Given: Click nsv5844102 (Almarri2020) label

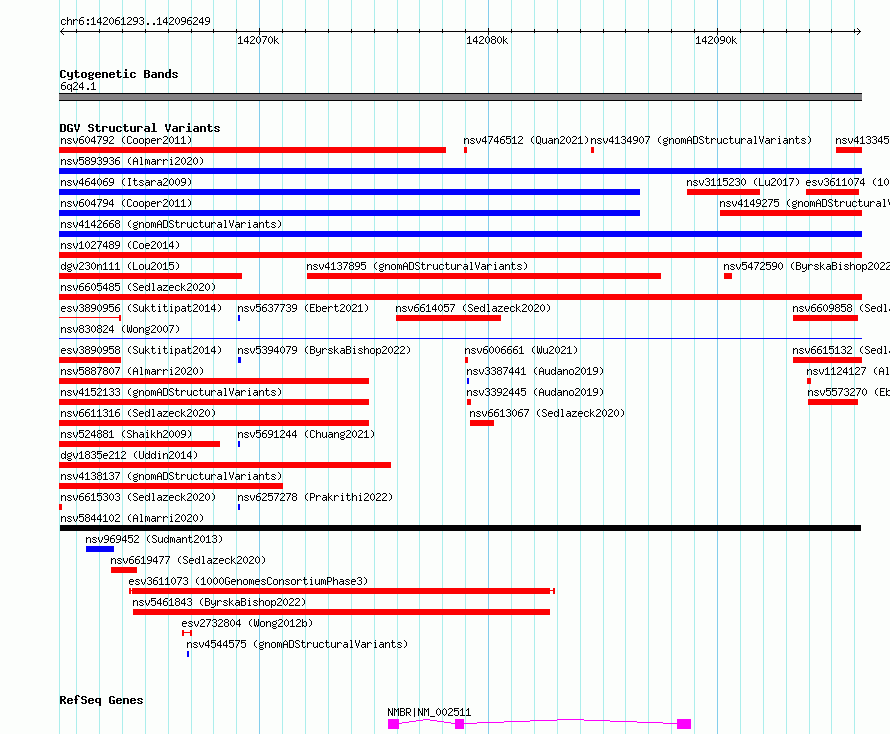Looking at the screenshot, I should click(x=132, y=518).
